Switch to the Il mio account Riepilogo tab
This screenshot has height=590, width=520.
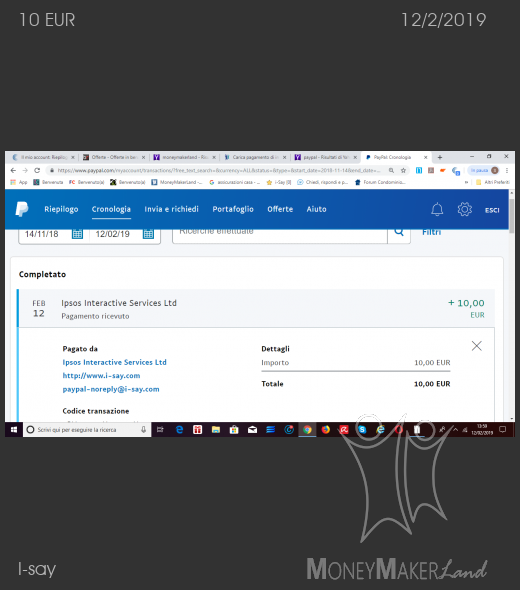(43, 157)
